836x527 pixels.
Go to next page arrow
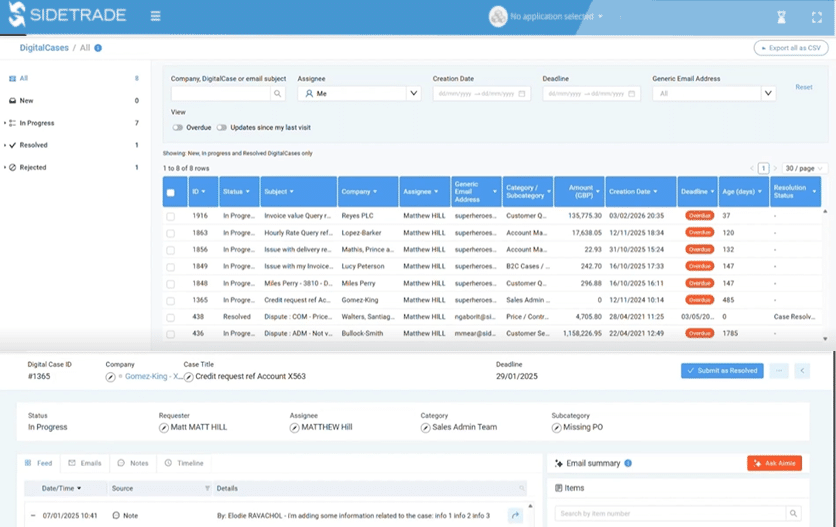pyautogui.click(x=775, y=169)
